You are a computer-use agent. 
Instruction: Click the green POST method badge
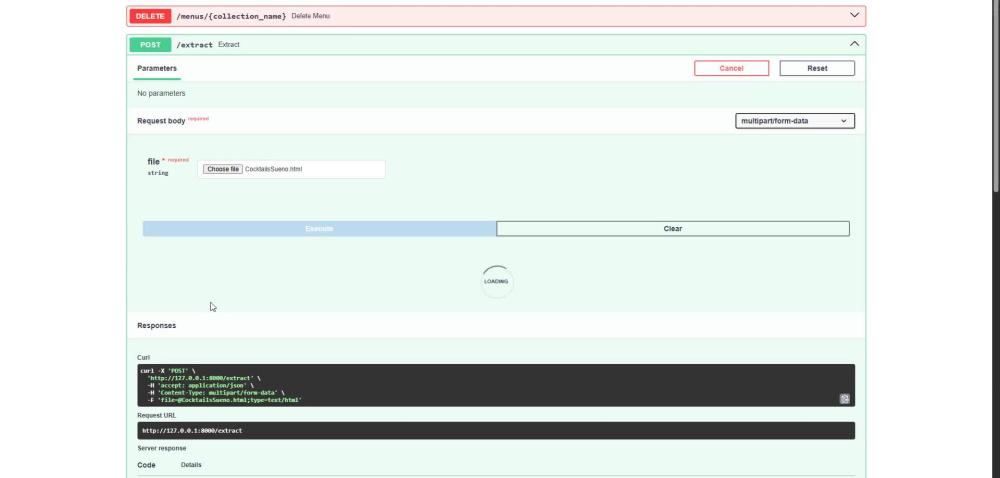tap(151, 45)
